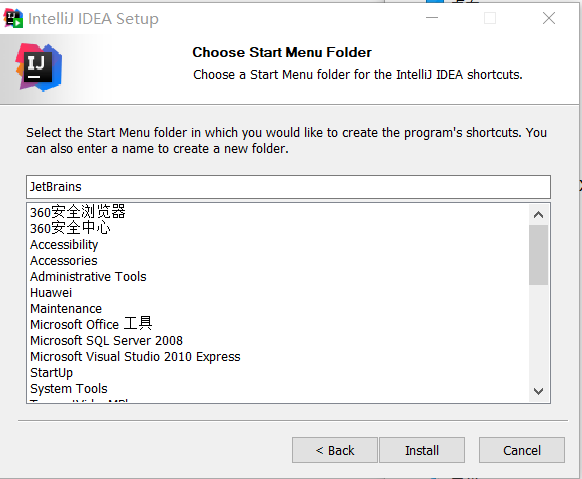The width and height of the screenshot is (582, 479).
Task: Click the IntelliJ IDEA title bar icon
Action: pos(13,19)
